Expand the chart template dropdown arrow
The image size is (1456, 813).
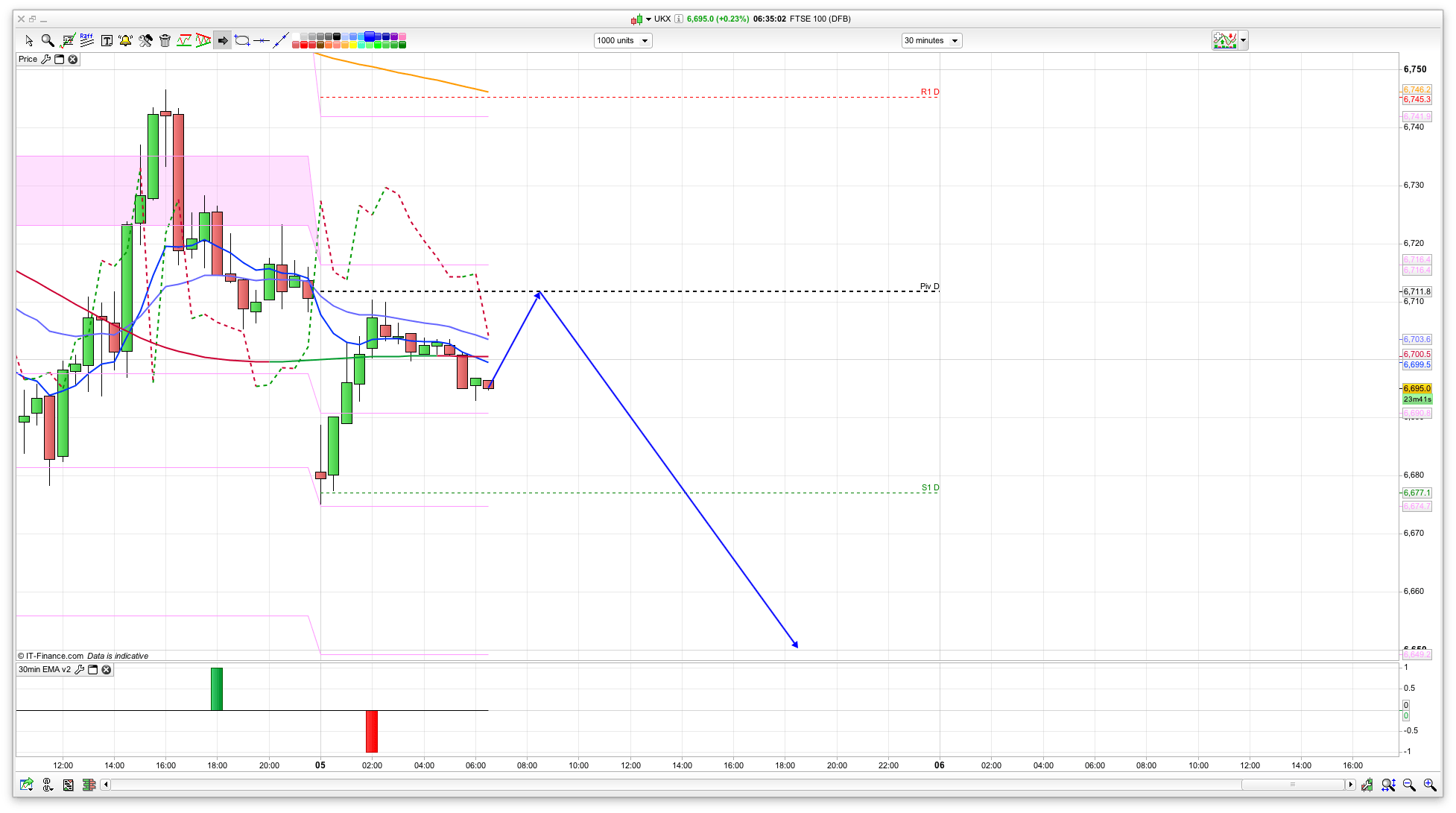click(1243, 40)
